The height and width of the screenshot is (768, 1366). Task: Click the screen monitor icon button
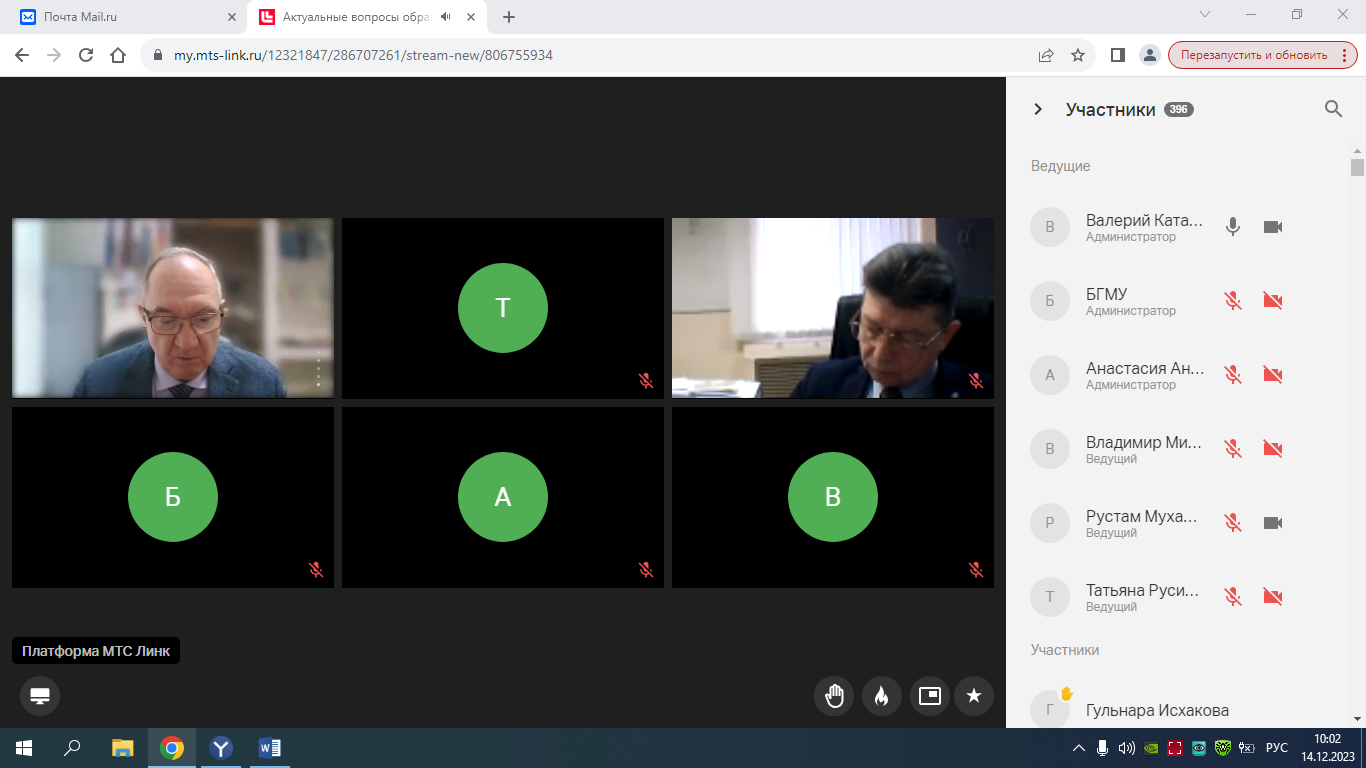(40, 696)
